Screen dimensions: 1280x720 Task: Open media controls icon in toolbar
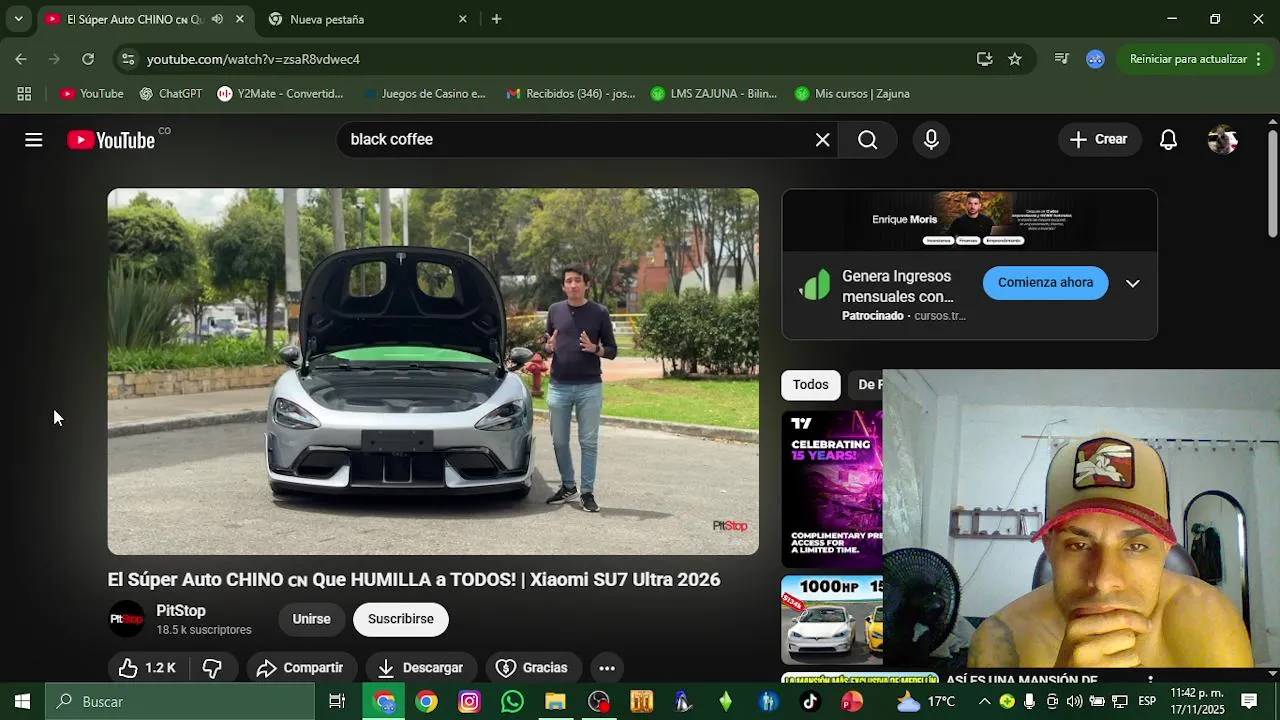[1062, 59]
